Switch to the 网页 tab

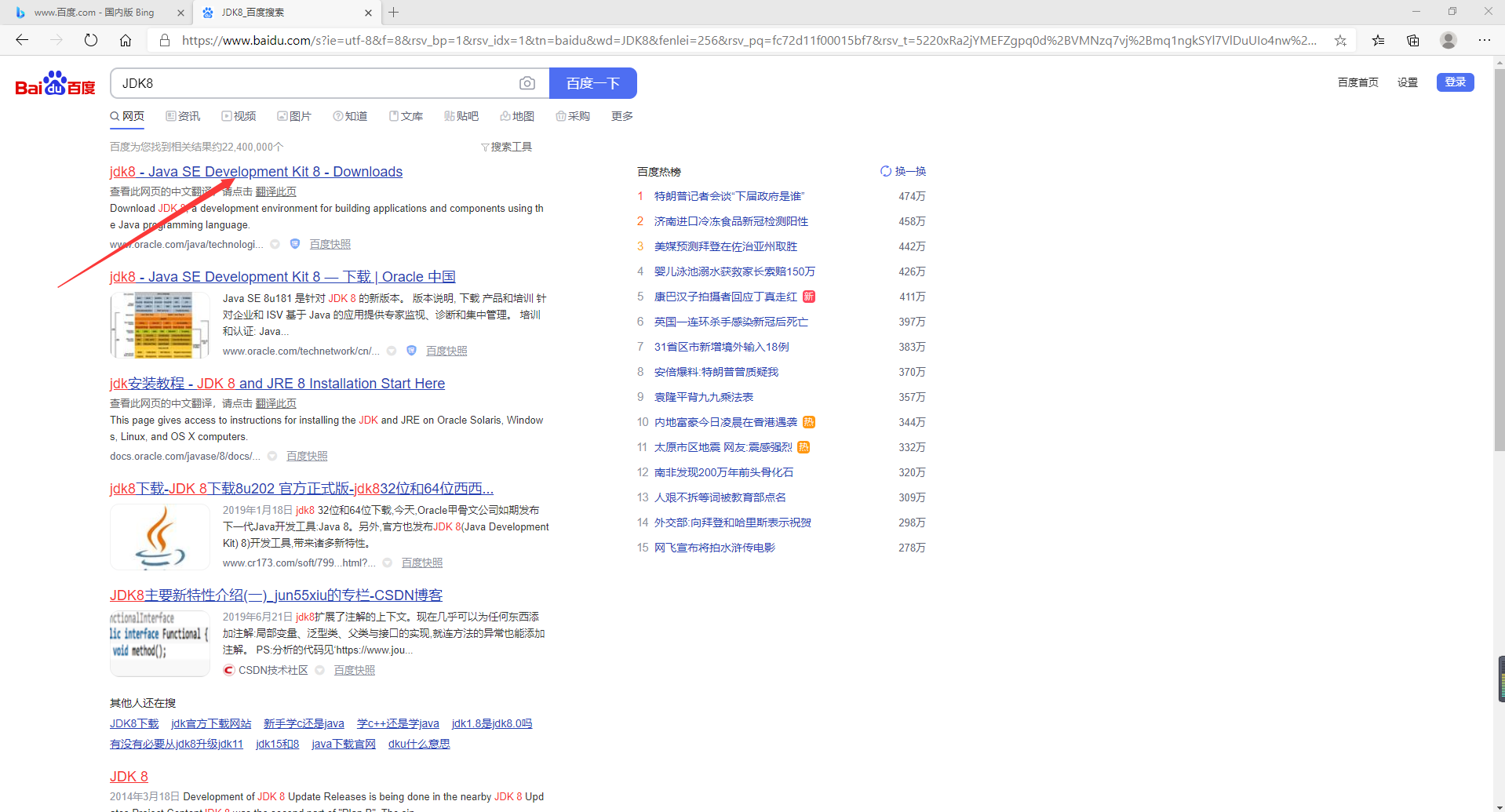click(127, 116)
